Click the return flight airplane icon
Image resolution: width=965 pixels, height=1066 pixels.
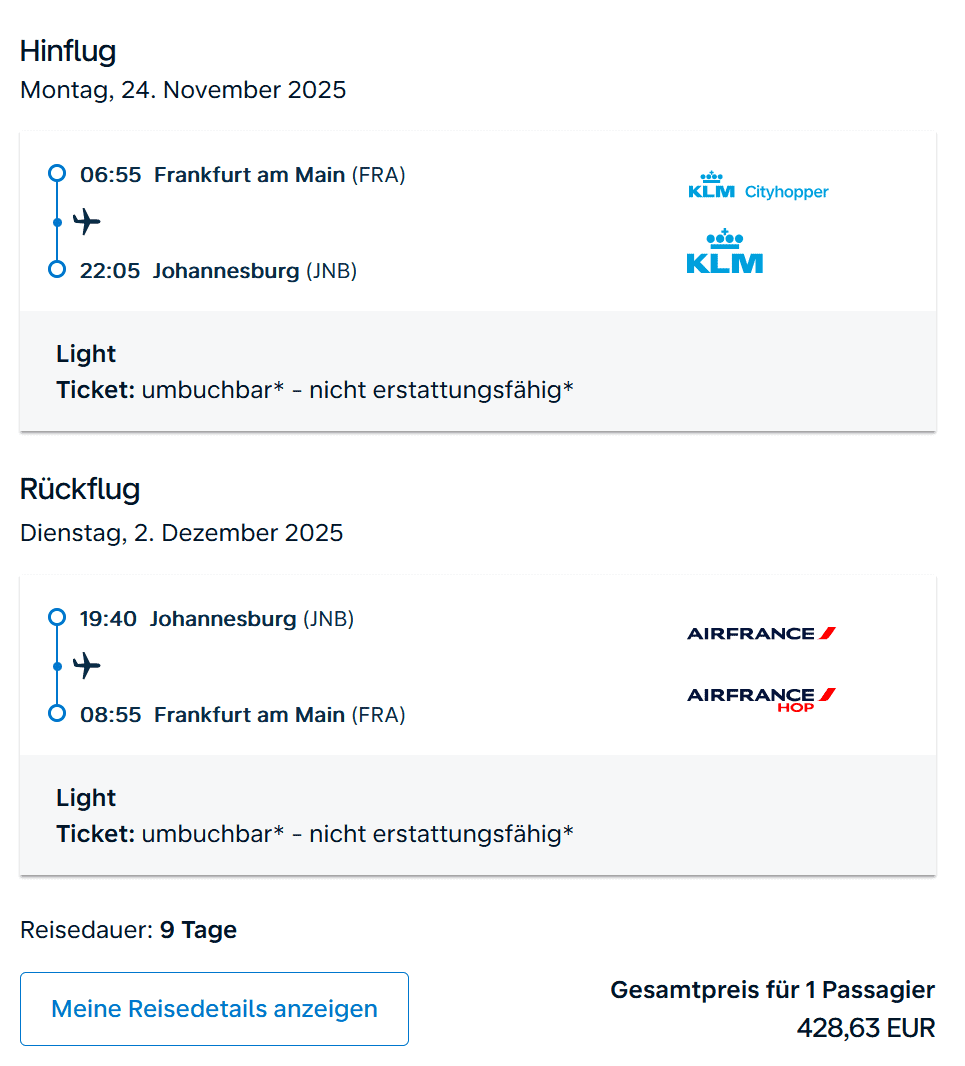[x=87, y=665]
